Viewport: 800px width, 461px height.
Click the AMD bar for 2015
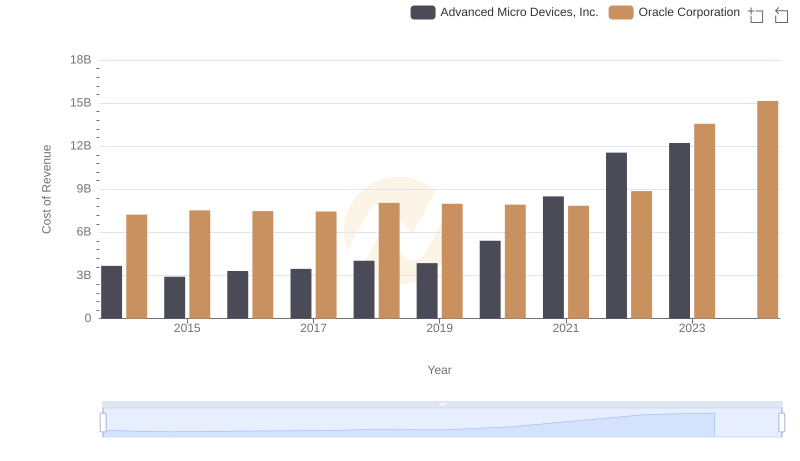pos(174,298)
